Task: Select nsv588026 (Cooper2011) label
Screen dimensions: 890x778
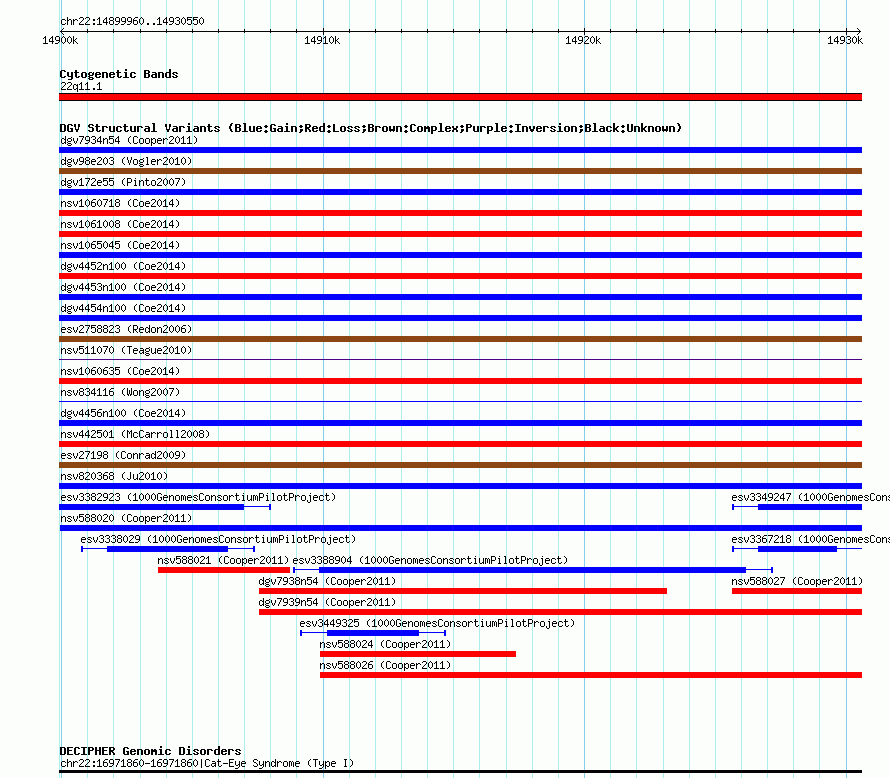Action: tap(385, 666)
